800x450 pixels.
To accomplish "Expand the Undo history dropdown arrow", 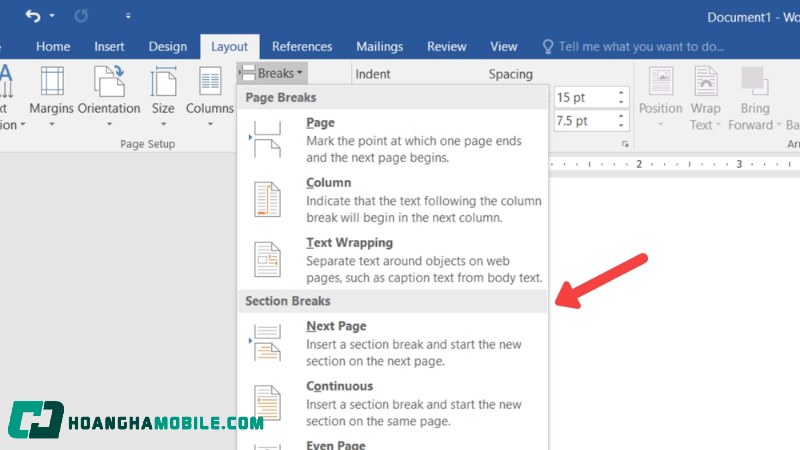I will [x=52, y=17].
